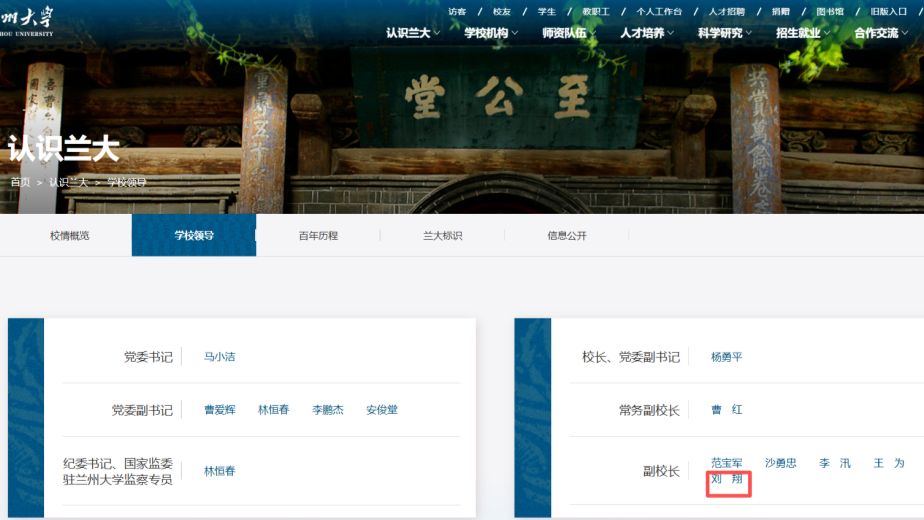Open the 捐赠 link
The width and height of the screenshot is (924, 520).
(x=781, y=11)
